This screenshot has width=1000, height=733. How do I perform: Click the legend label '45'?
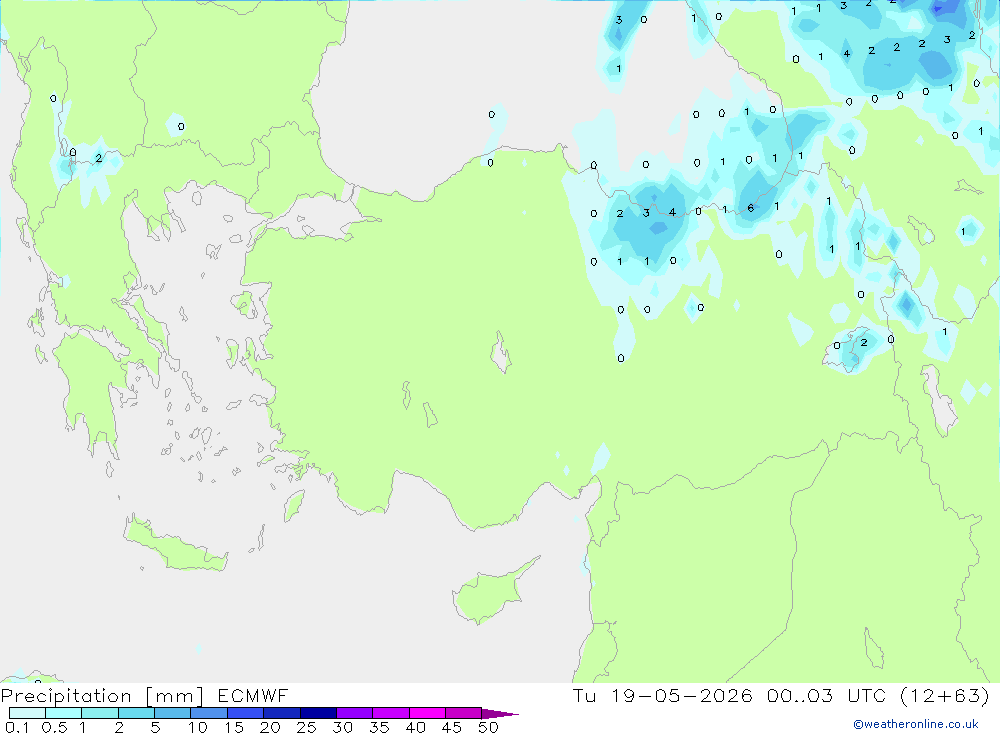tap(452, 727)
